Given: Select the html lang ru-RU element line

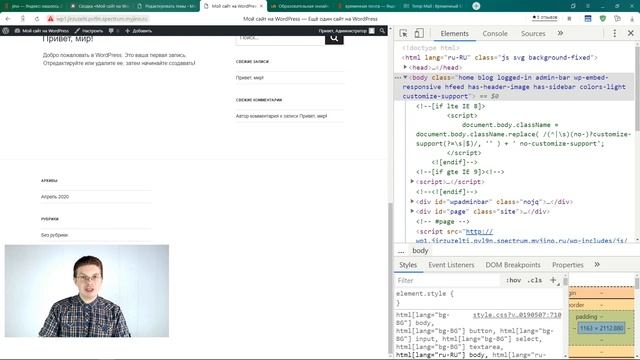Looking at the screenshot, I should click(x=500, y=58).
